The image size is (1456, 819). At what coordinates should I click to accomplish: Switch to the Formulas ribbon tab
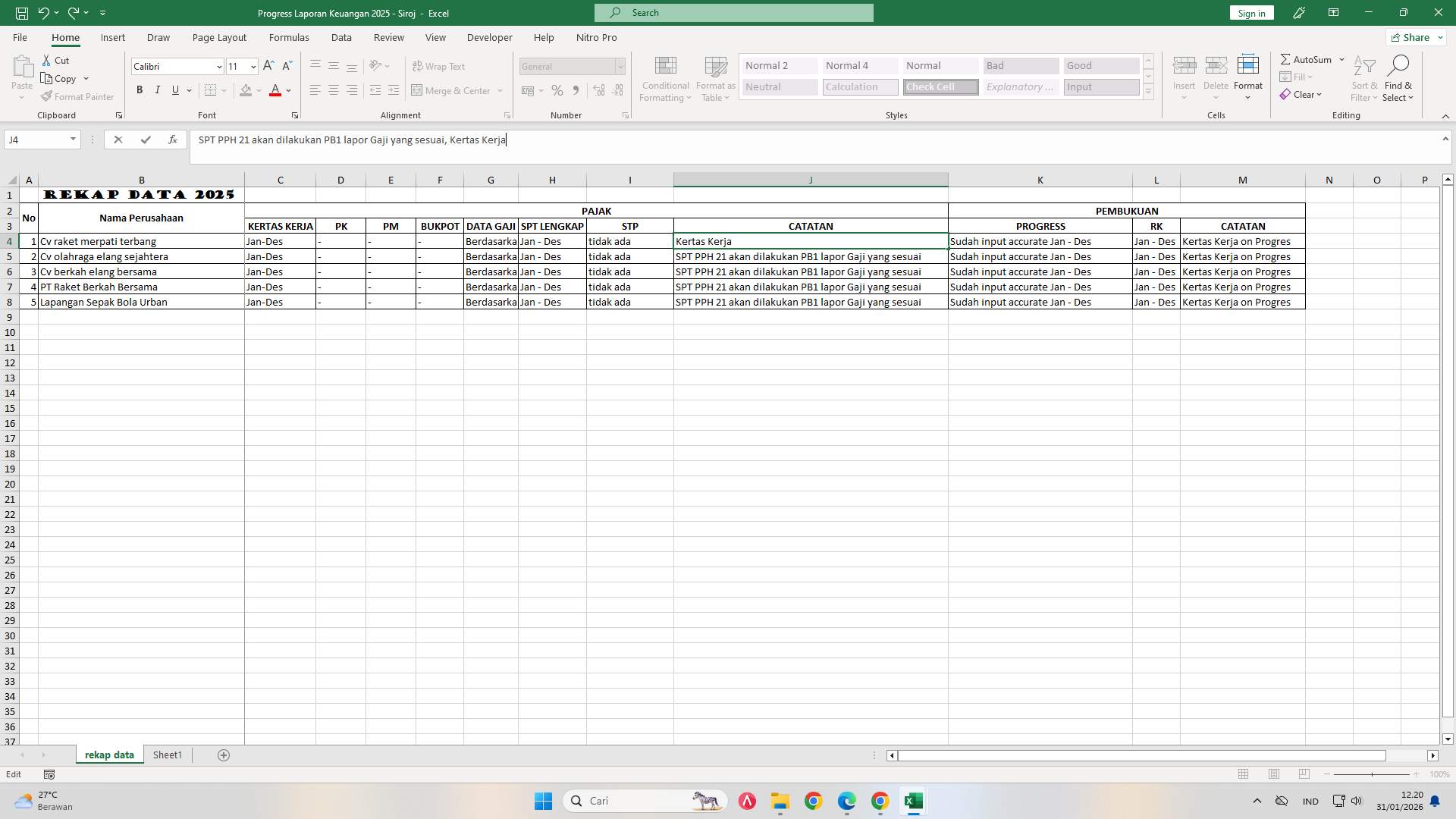(x=290, y=37)
